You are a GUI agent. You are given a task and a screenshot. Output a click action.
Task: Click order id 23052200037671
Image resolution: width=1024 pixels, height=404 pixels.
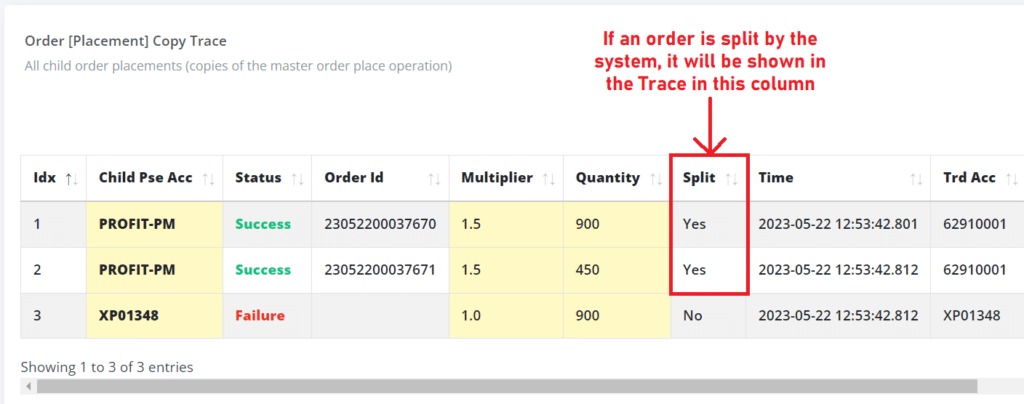(380, 270)
